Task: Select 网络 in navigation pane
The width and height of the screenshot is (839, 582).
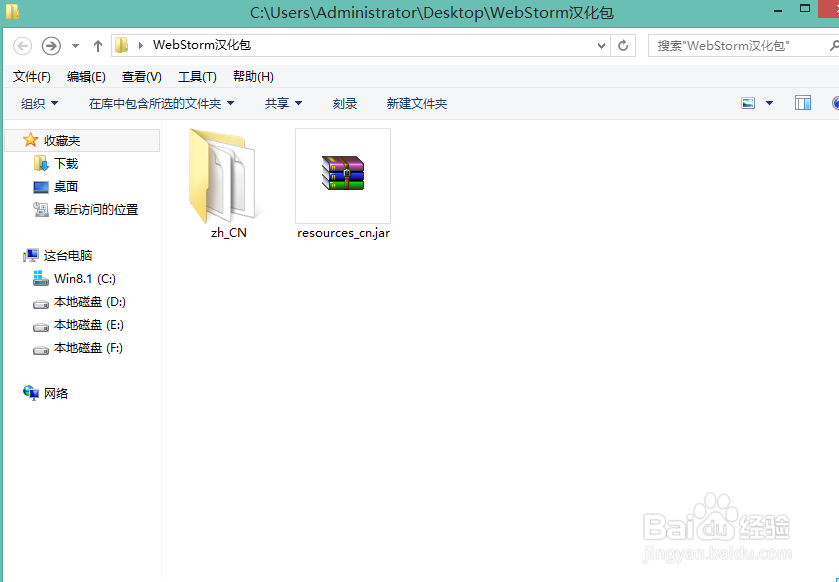Action: (x=45, y=394)
